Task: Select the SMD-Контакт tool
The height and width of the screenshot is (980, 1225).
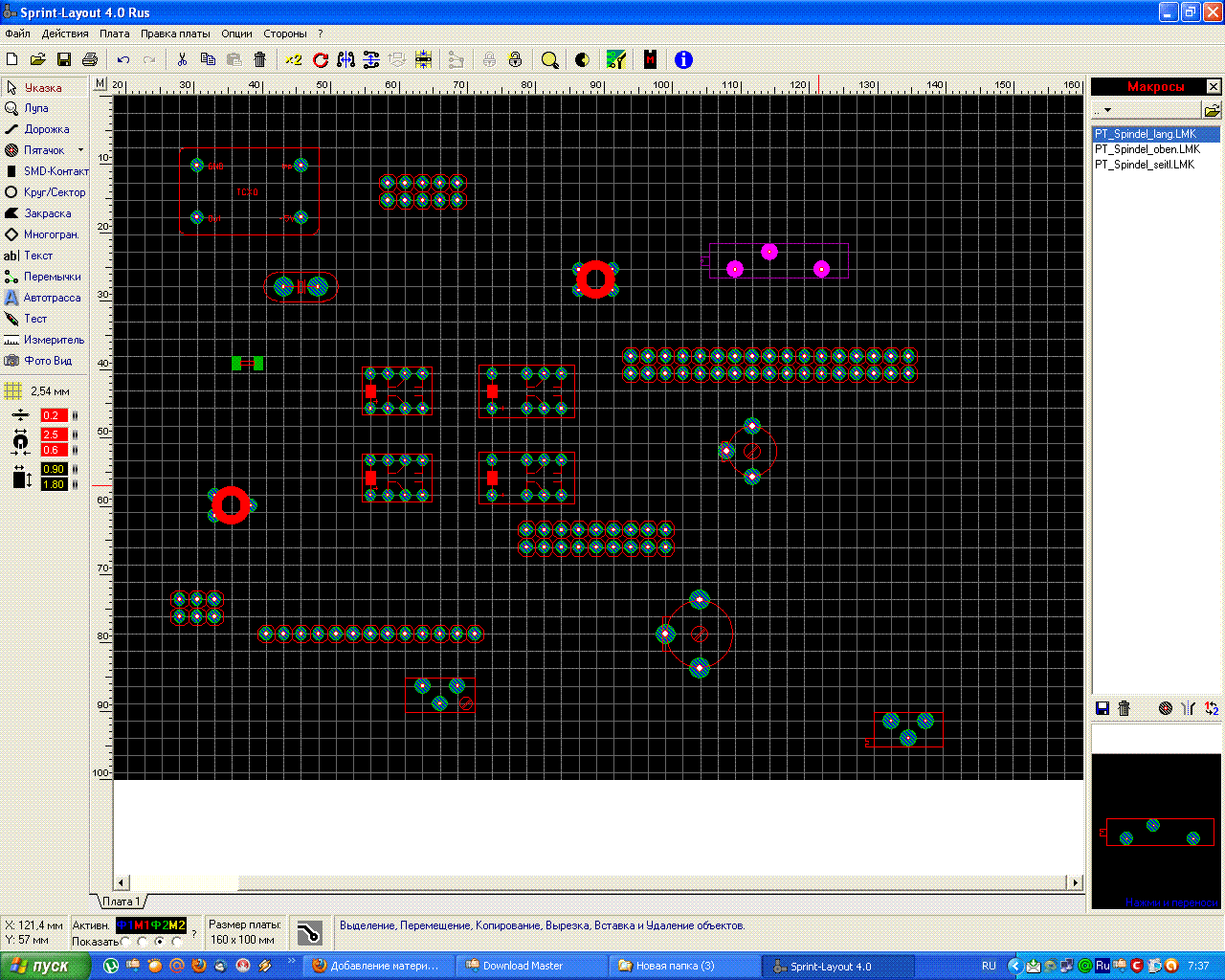Action: point(45,171)
